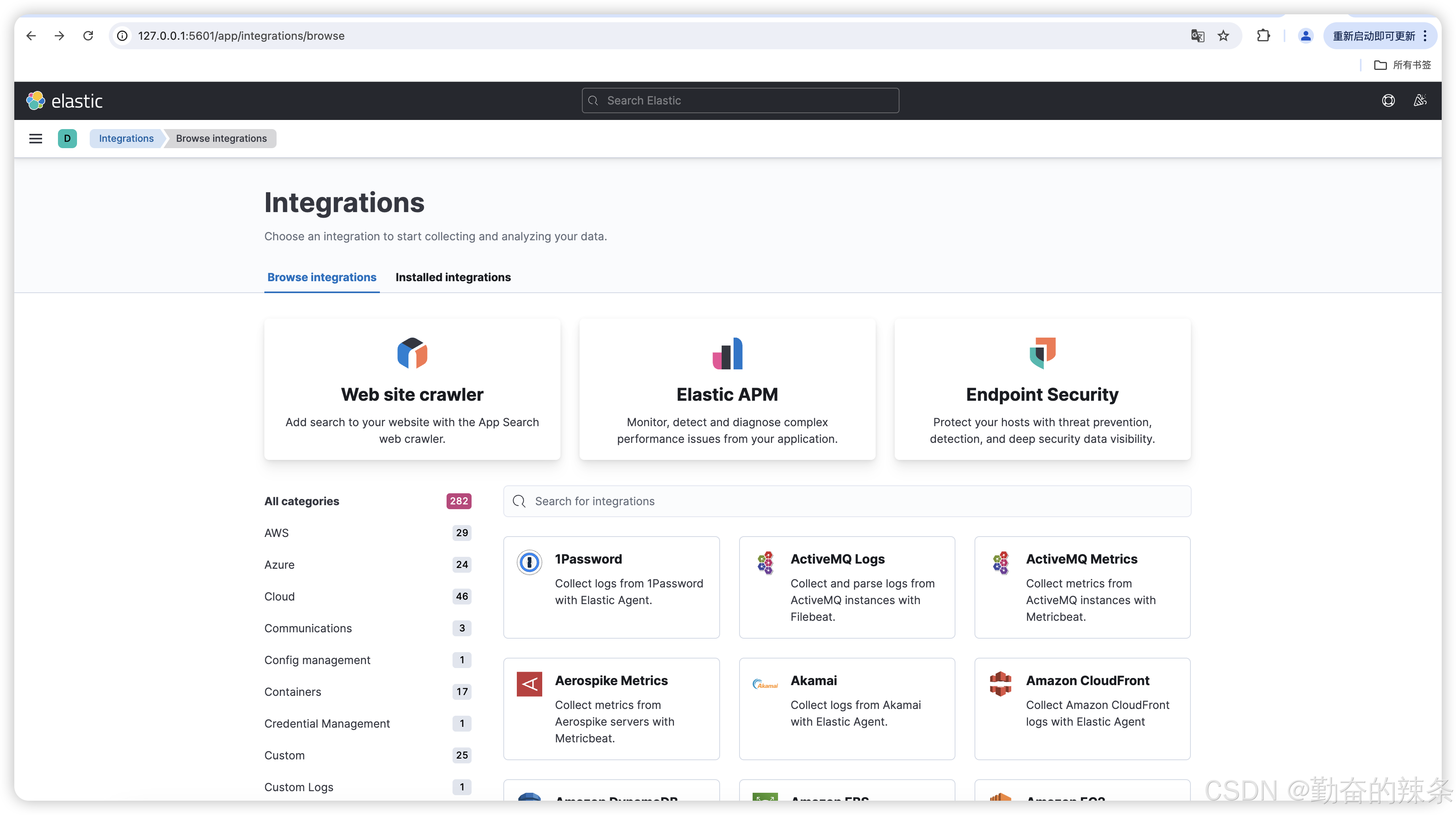Filter integrations by the AWS category

[x=276, y=532]
